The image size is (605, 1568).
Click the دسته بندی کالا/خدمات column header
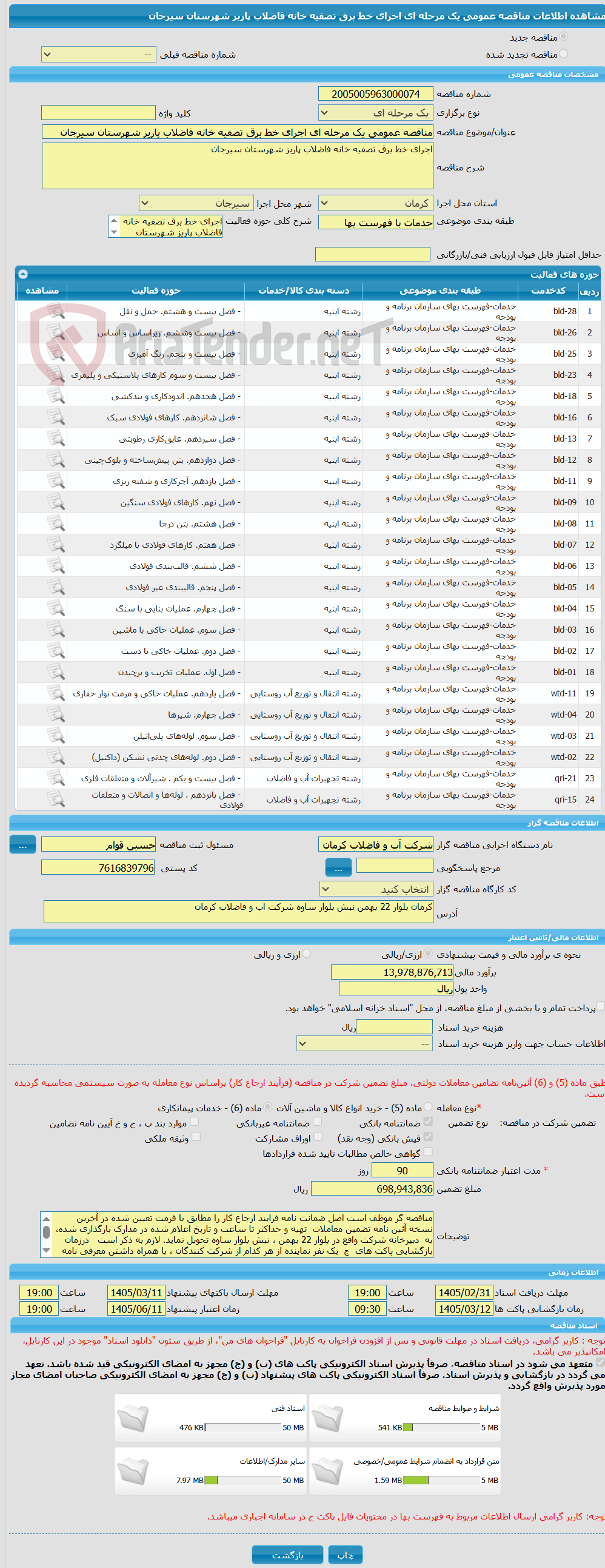click(x=304, y=291)
